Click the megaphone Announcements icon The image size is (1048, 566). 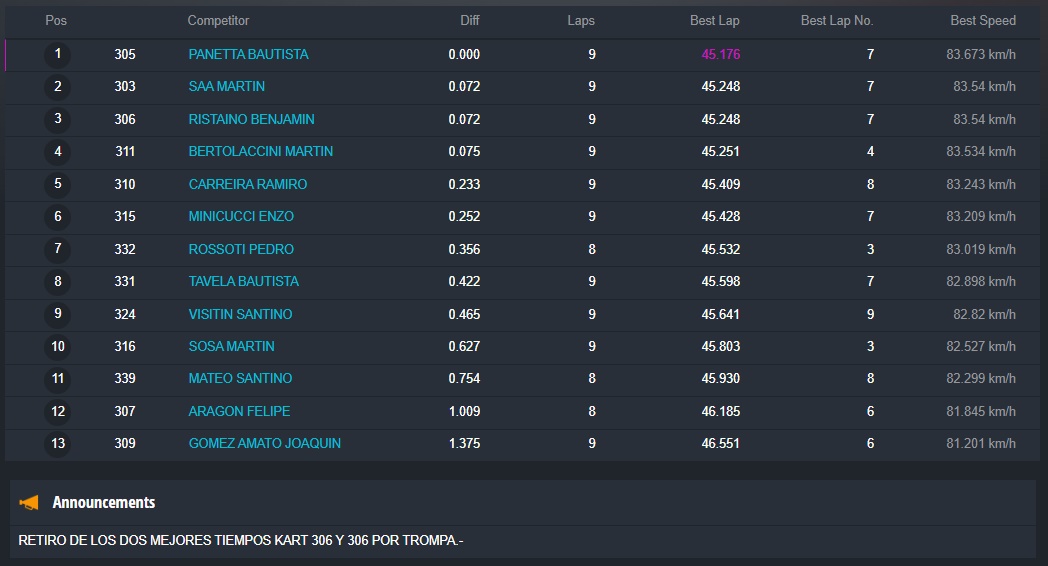(30, 502)
